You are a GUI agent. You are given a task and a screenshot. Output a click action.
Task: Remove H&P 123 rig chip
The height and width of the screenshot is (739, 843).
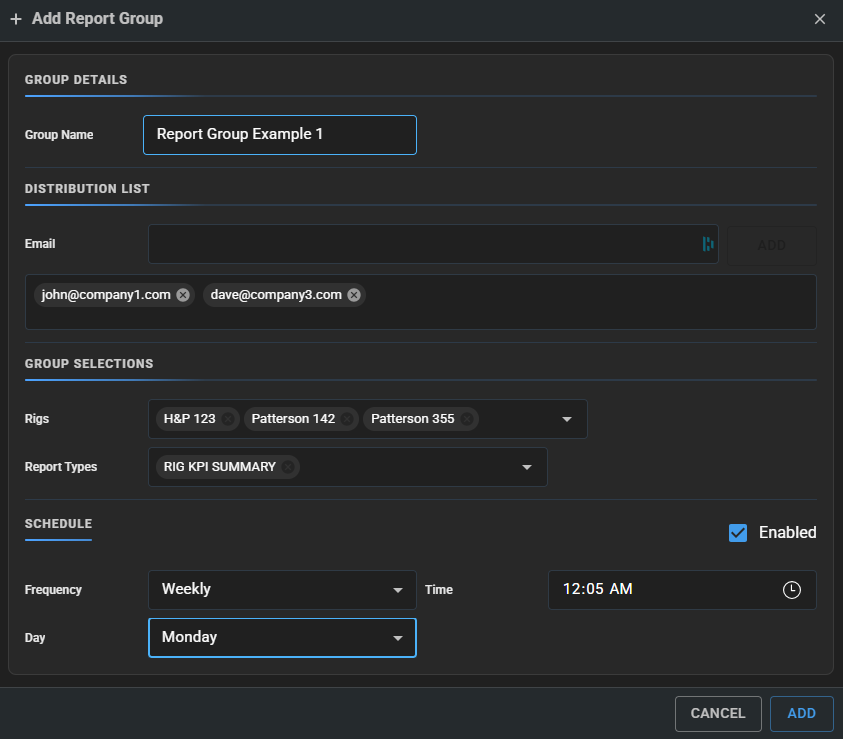(228, 419)
